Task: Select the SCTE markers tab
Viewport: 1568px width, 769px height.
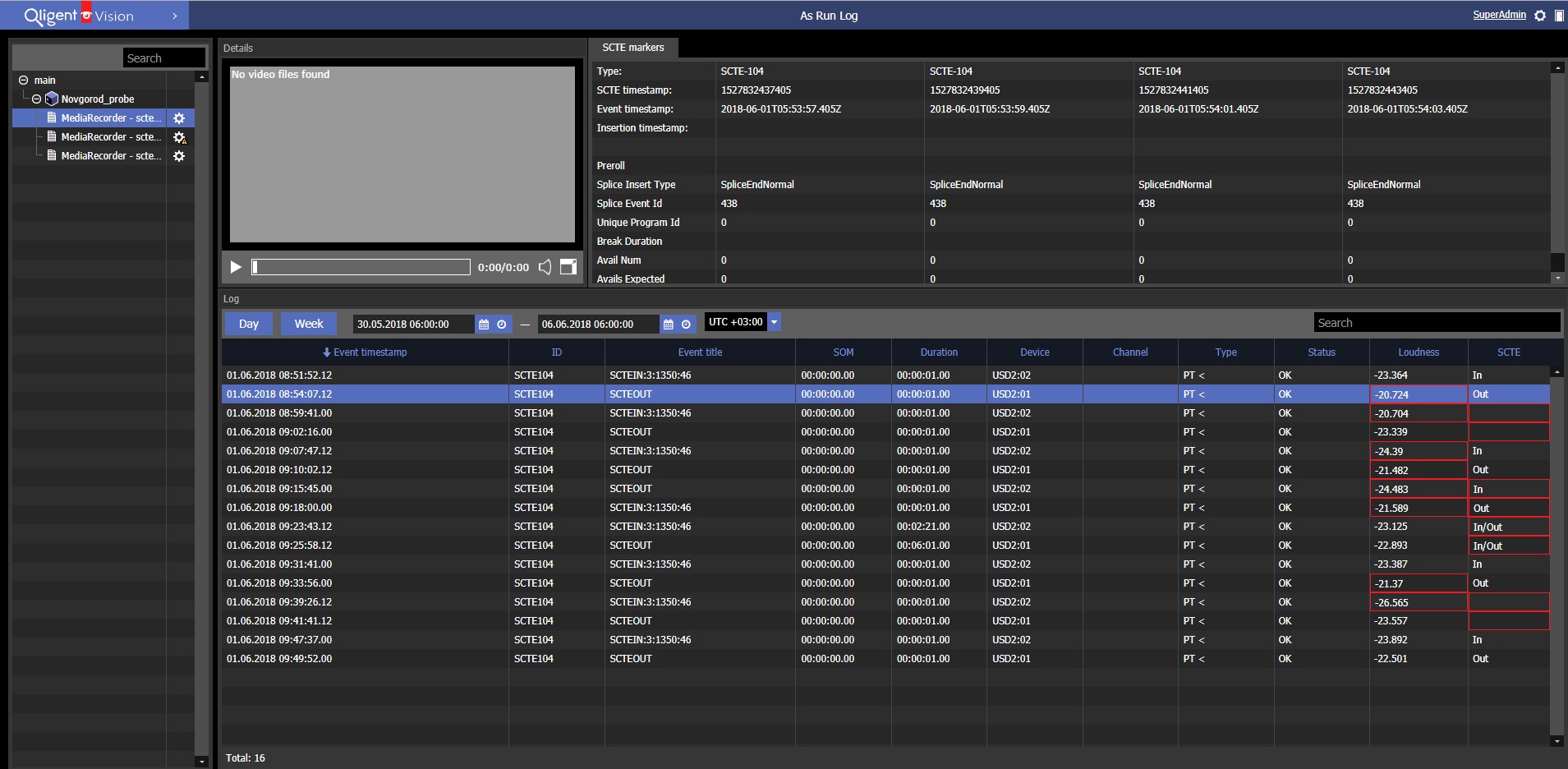Action: [x=632, y=48]
